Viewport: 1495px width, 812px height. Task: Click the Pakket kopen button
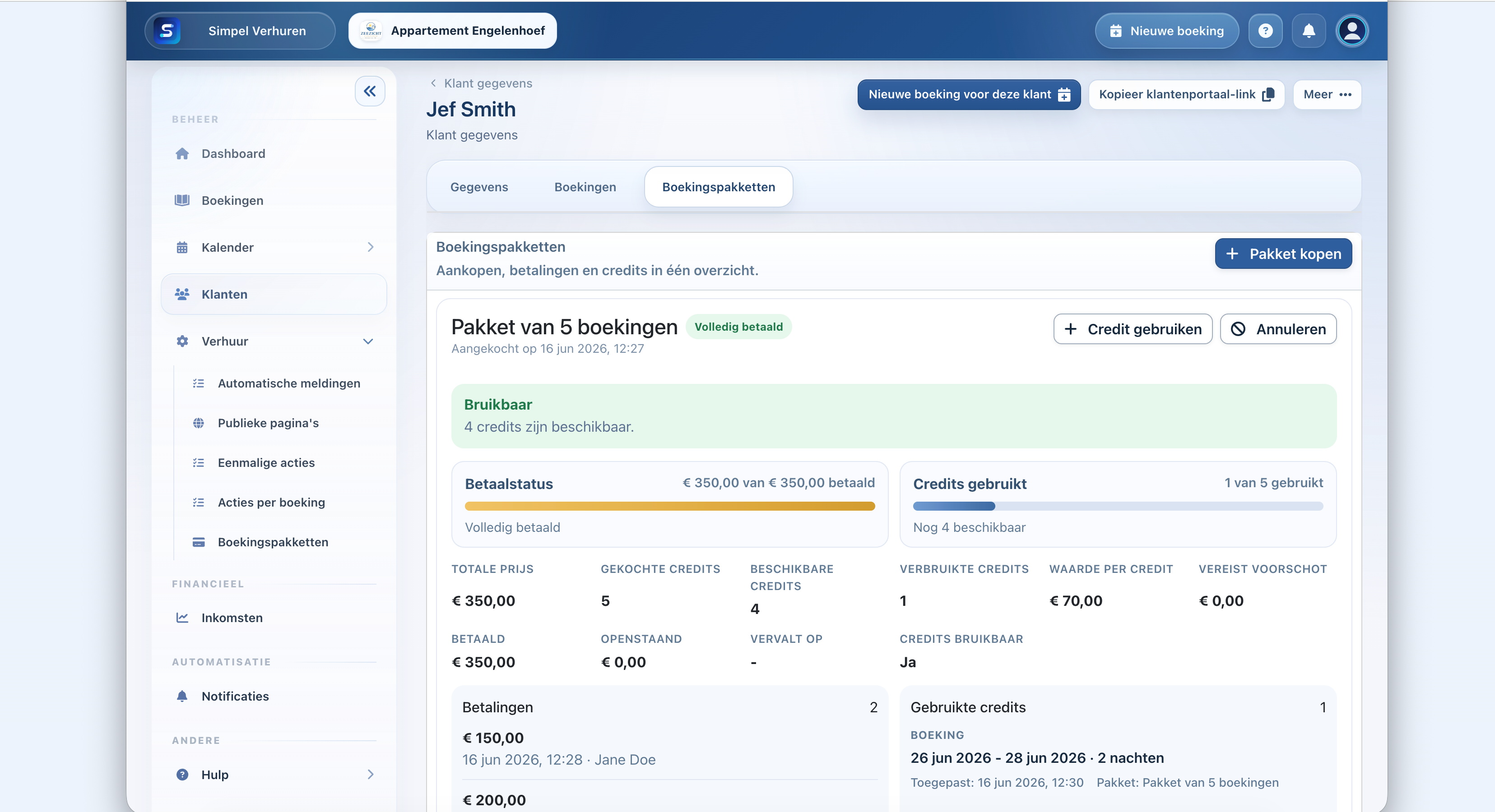pyautogui.click(x=1283, y=254)
